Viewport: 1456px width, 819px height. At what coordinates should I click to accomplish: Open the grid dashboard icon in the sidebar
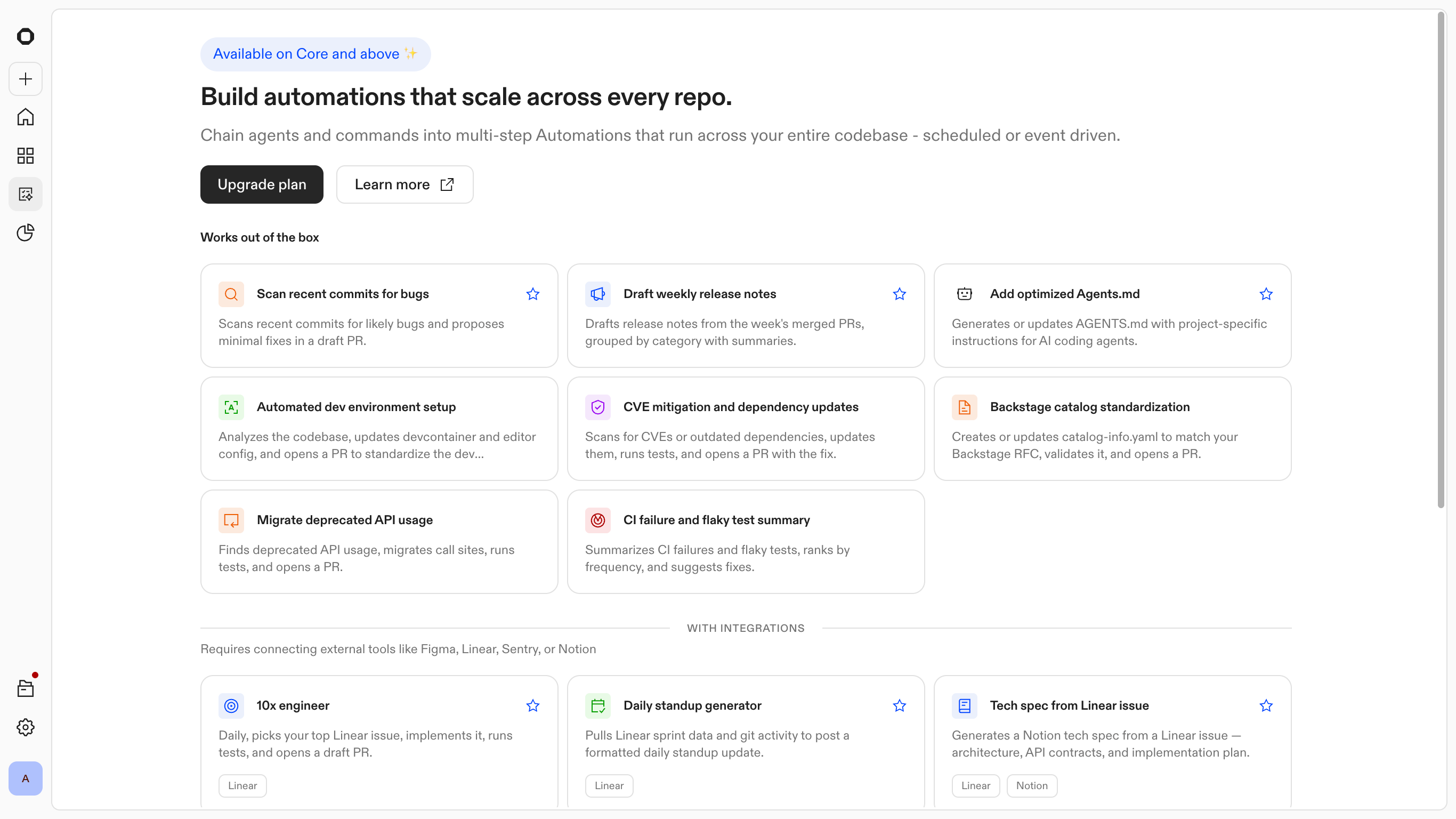26,156
